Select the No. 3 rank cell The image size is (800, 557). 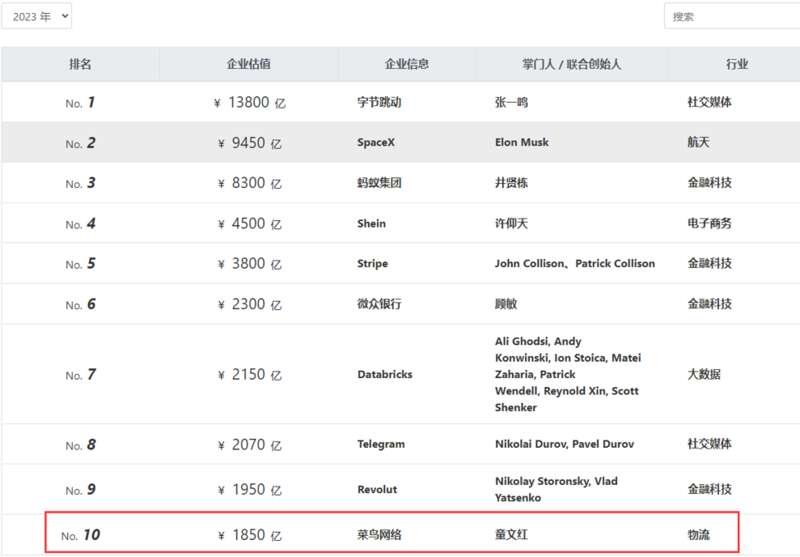click(80, 183)
